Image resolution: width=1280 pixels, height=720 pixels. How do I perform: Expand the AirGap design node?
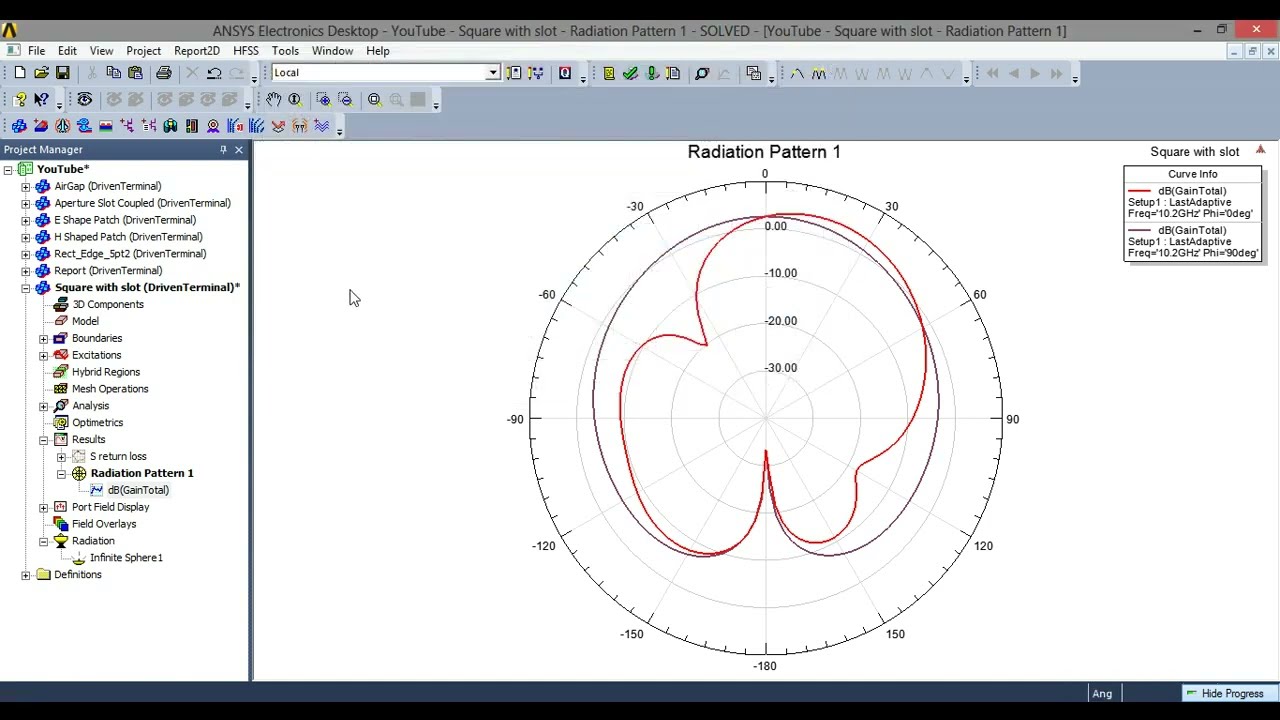[x=26, y=186]
